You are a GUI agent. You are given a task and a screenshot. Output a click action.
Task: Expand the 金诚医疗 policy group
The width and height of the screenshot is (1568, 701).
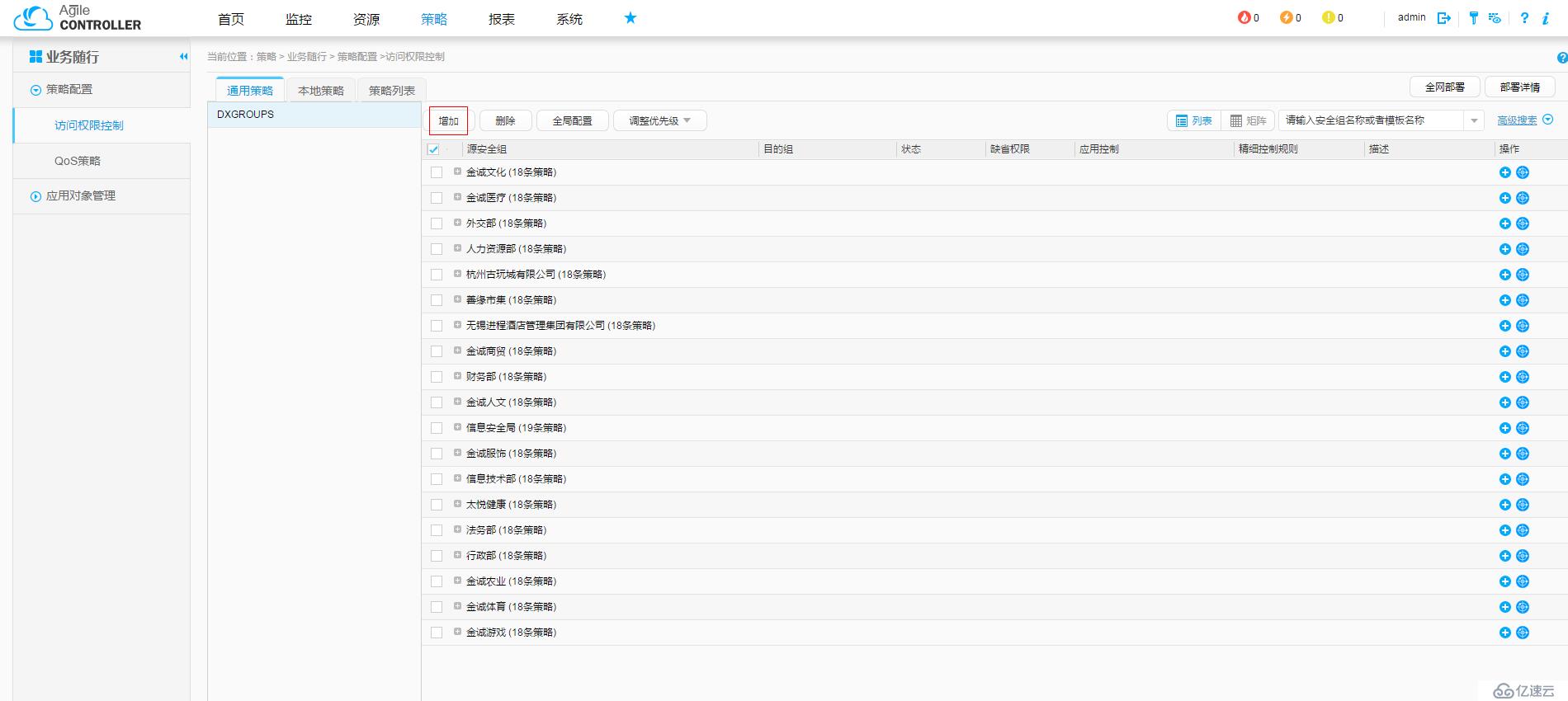457,197
